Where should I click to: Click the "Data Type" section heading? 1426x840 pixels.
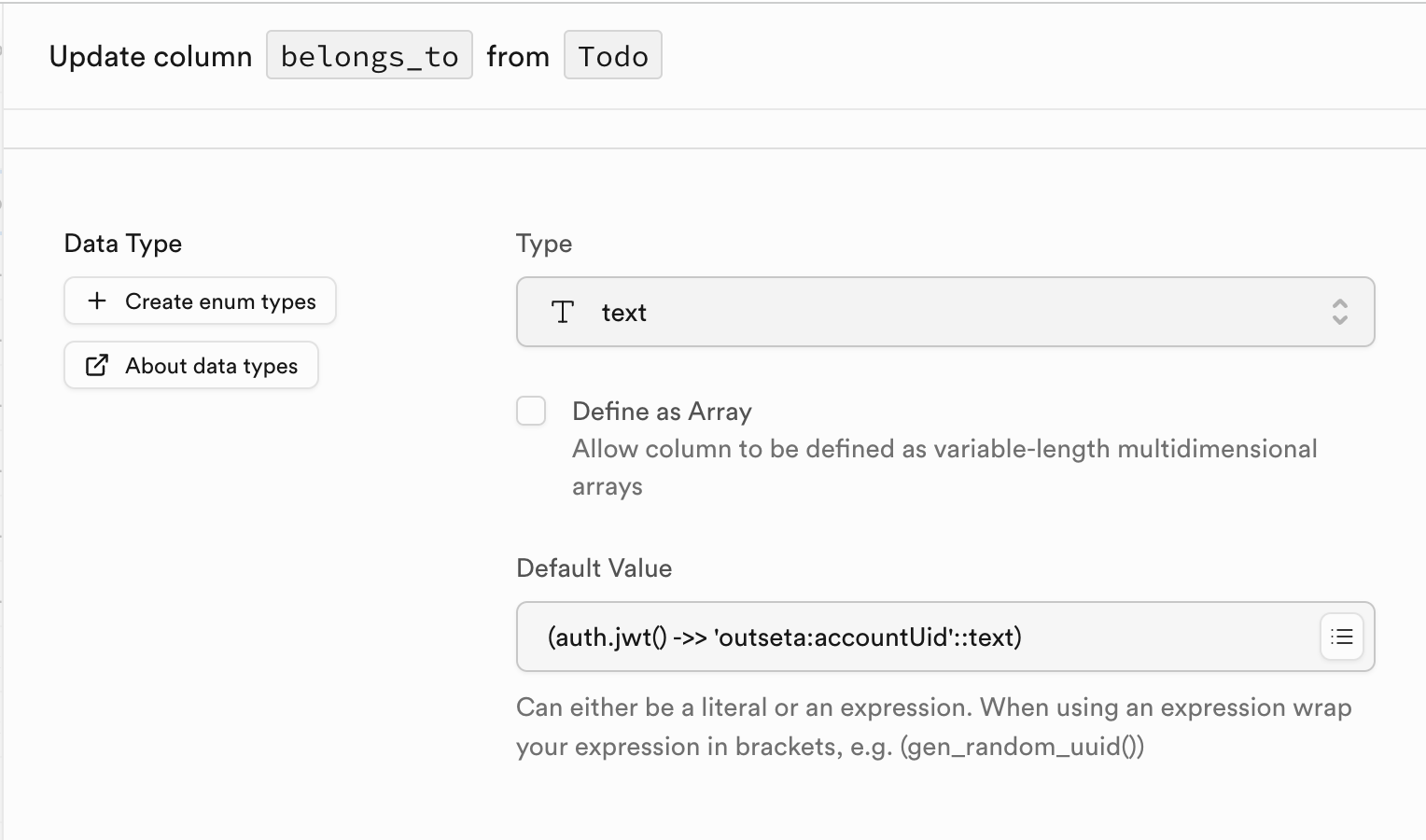click(123, 244)
